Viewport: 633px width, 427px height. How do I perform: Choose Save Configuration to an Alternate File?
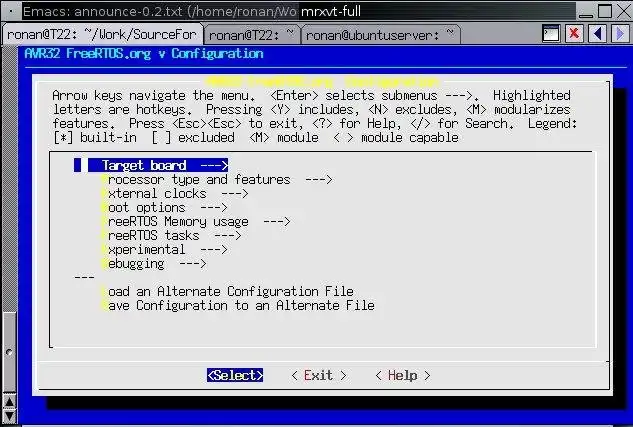[237, 306]
